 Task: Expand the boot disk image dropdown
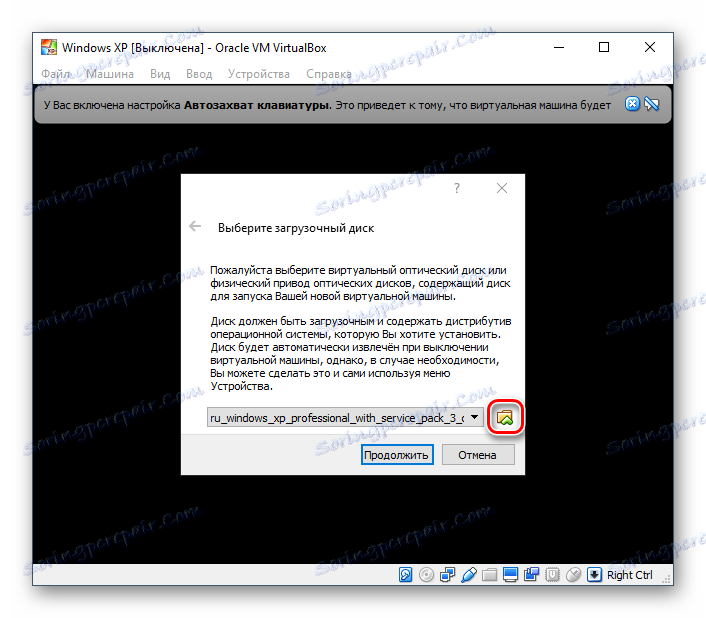coord(475,417)
